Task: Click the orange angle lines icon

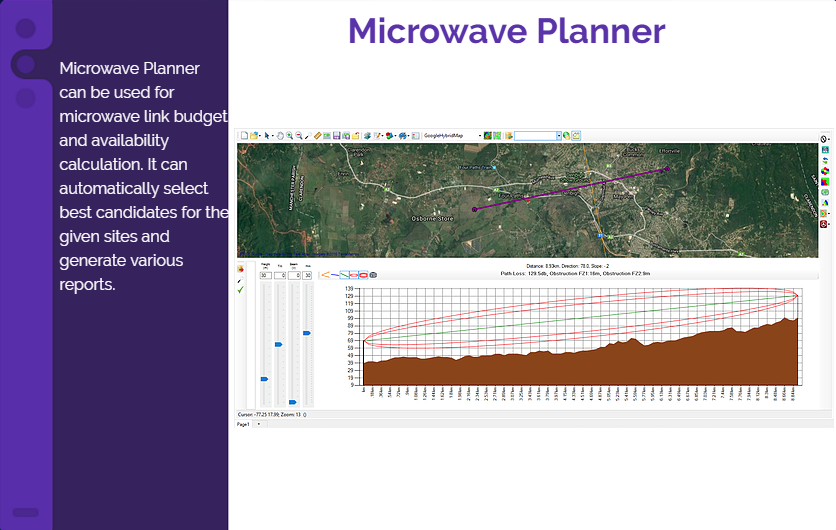Action: 325,275
